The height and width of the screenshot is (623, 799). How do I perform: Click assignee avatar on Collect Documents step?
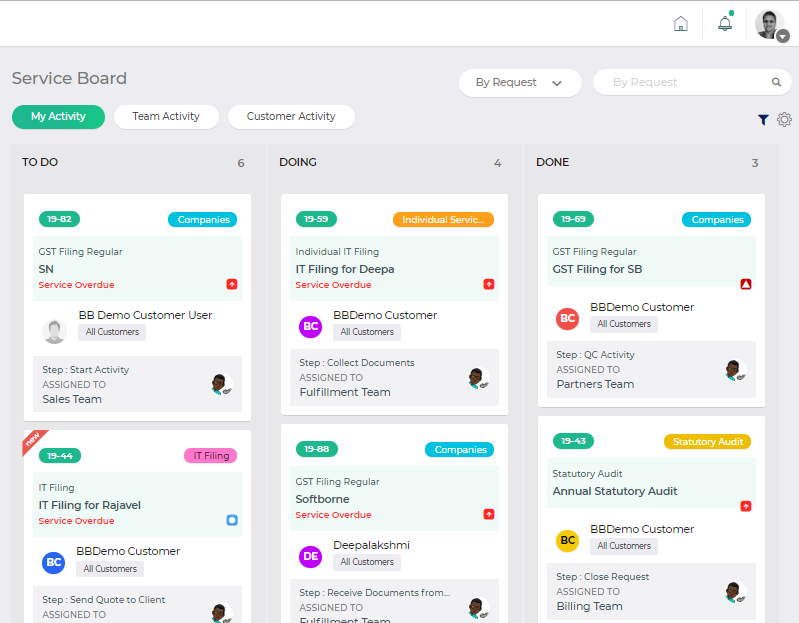478,378
